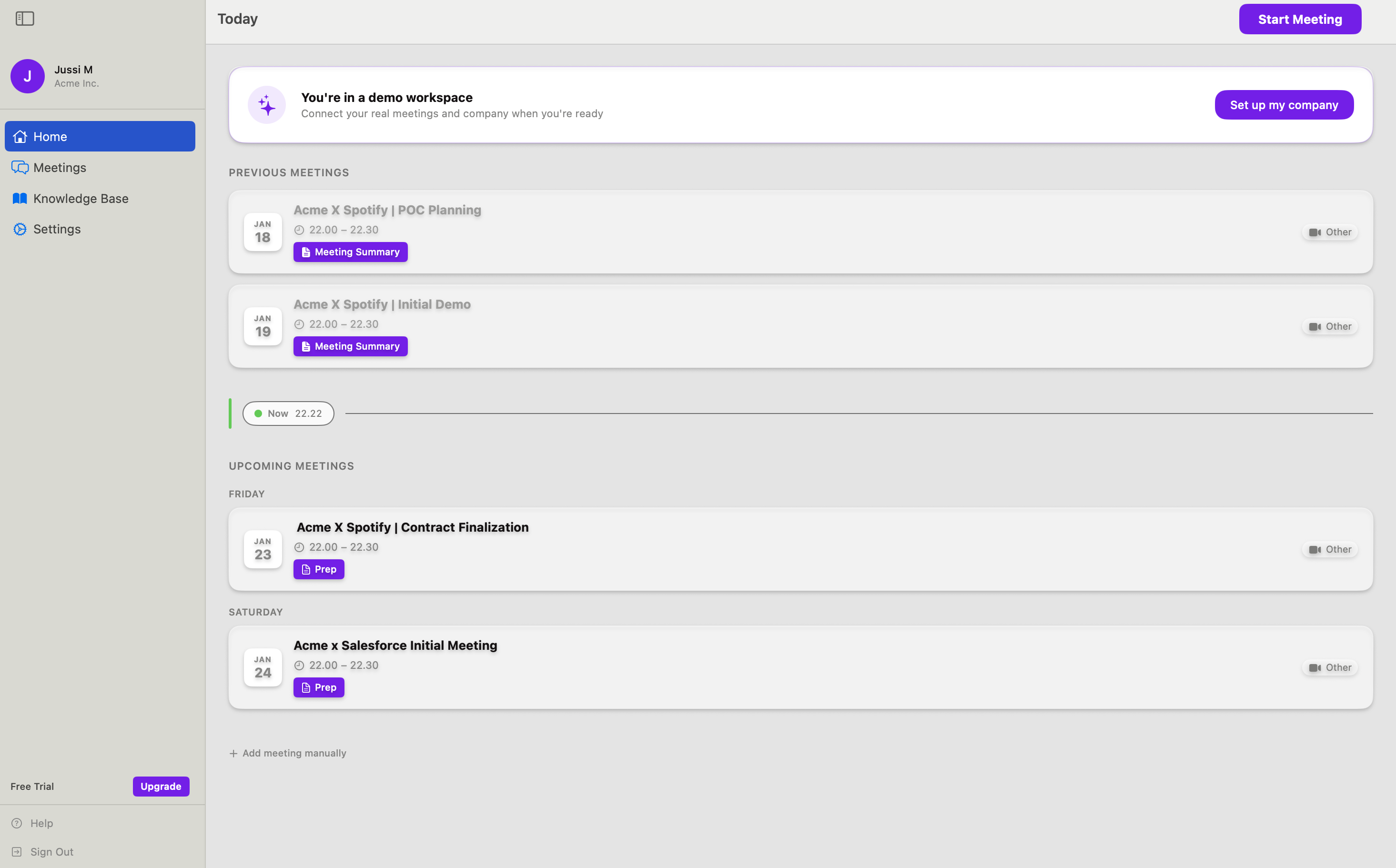Toggle the sidebar panel icon
Image resolution: width=1396 pixels, height=868 pixels.
point(25,19)
